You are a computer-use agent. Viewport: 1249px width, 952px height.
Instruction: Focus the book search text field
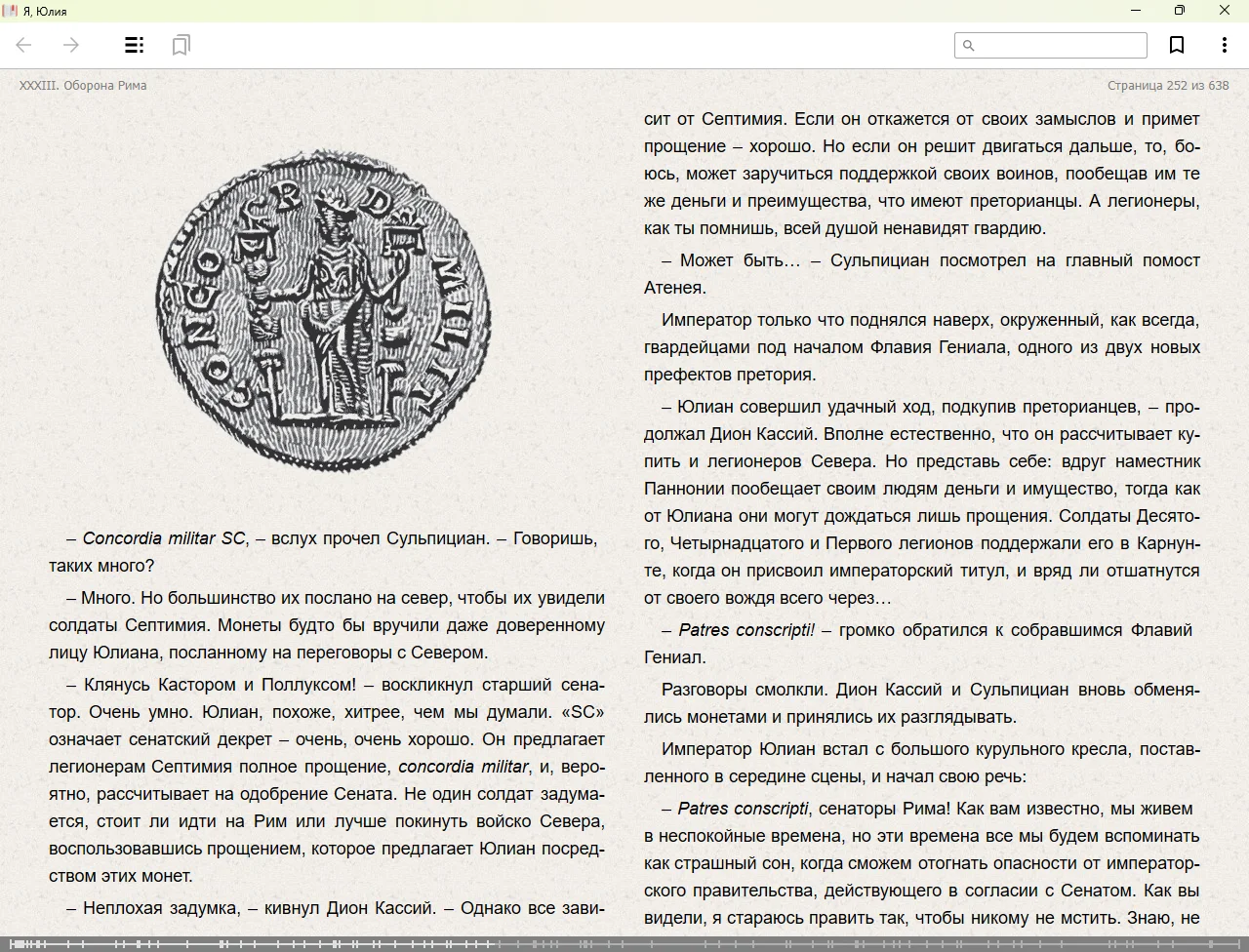1060,46
